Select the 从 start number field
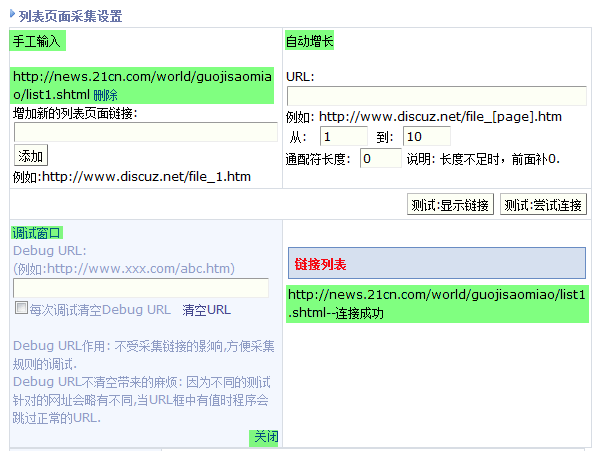The height and width of the screenshot is (451, 609). (344, 136)
